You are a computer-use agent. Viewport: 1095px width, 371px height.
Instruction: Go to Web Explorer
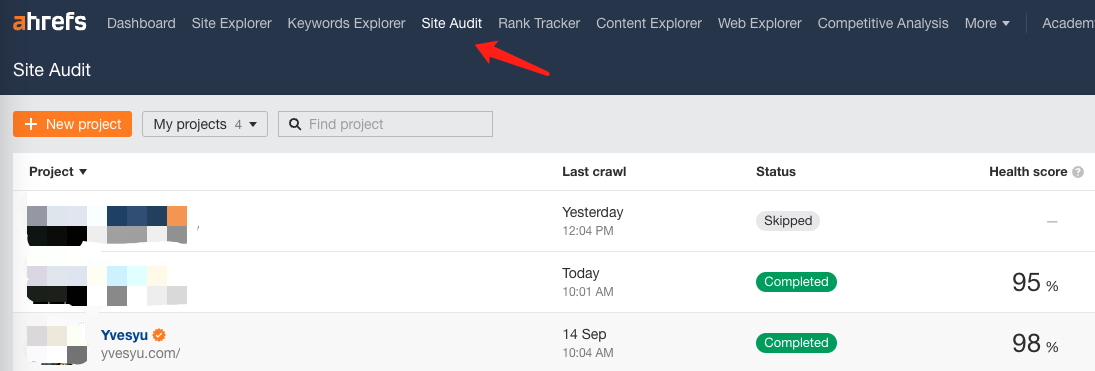point(759,23)
